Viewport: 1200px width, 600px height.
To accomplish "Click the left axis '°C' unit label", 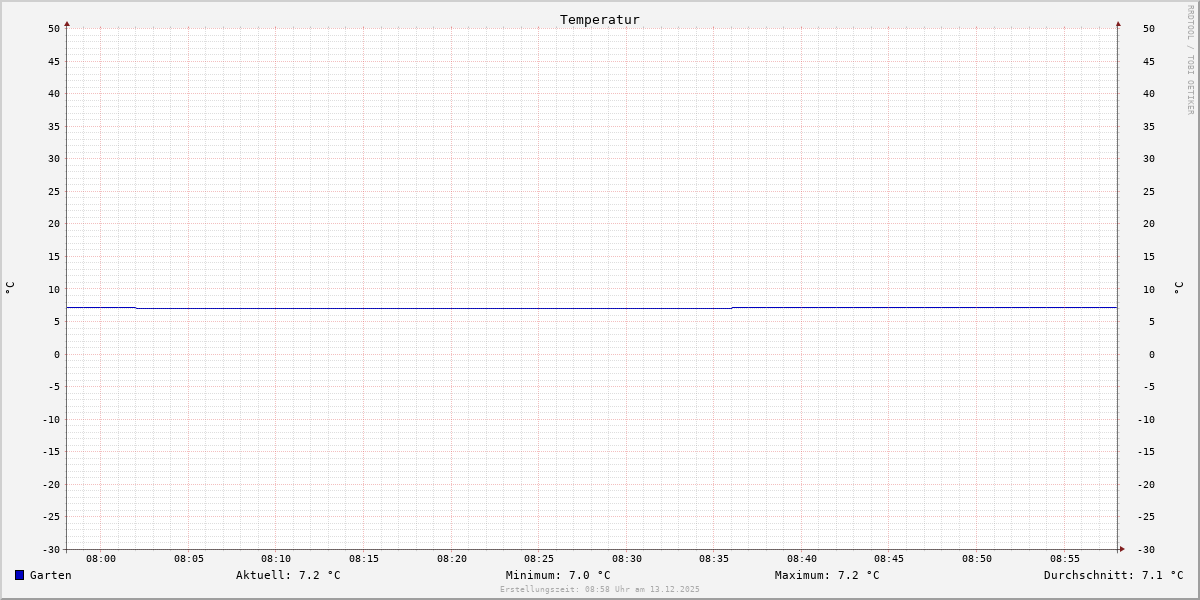I will (10, 288).
